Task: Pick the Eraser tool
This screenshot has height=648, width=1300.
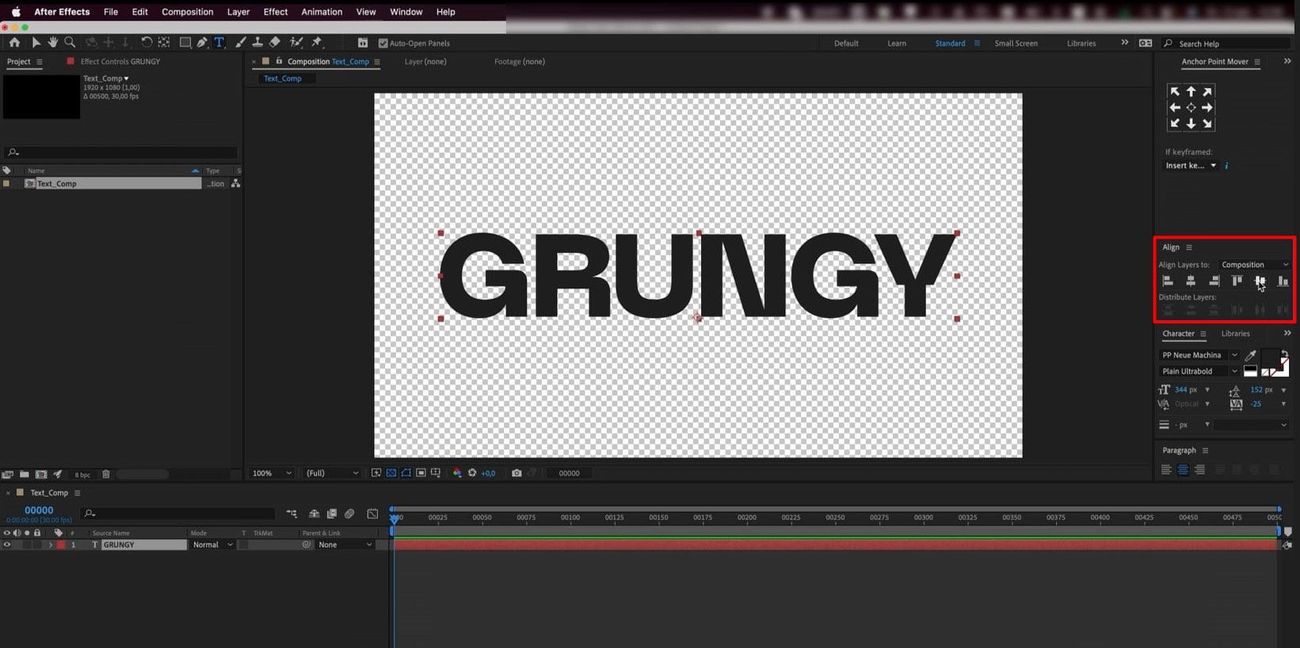Action: 275,43
